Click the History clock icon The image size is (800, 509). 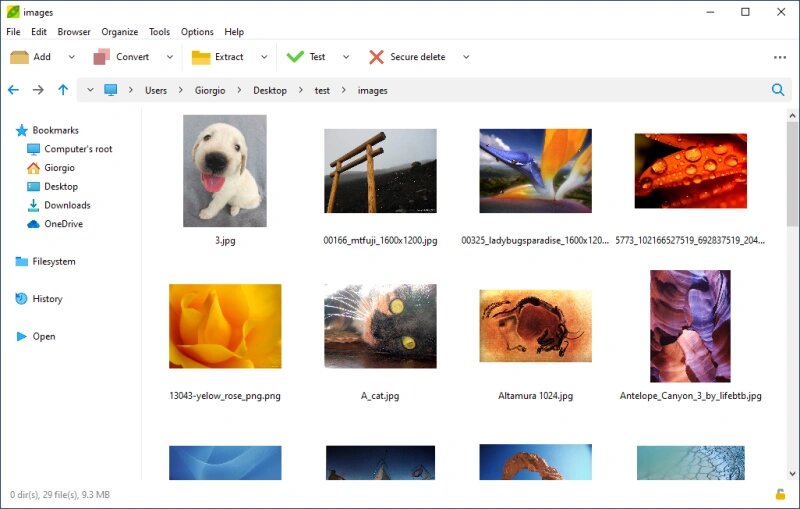coord(21,299)
